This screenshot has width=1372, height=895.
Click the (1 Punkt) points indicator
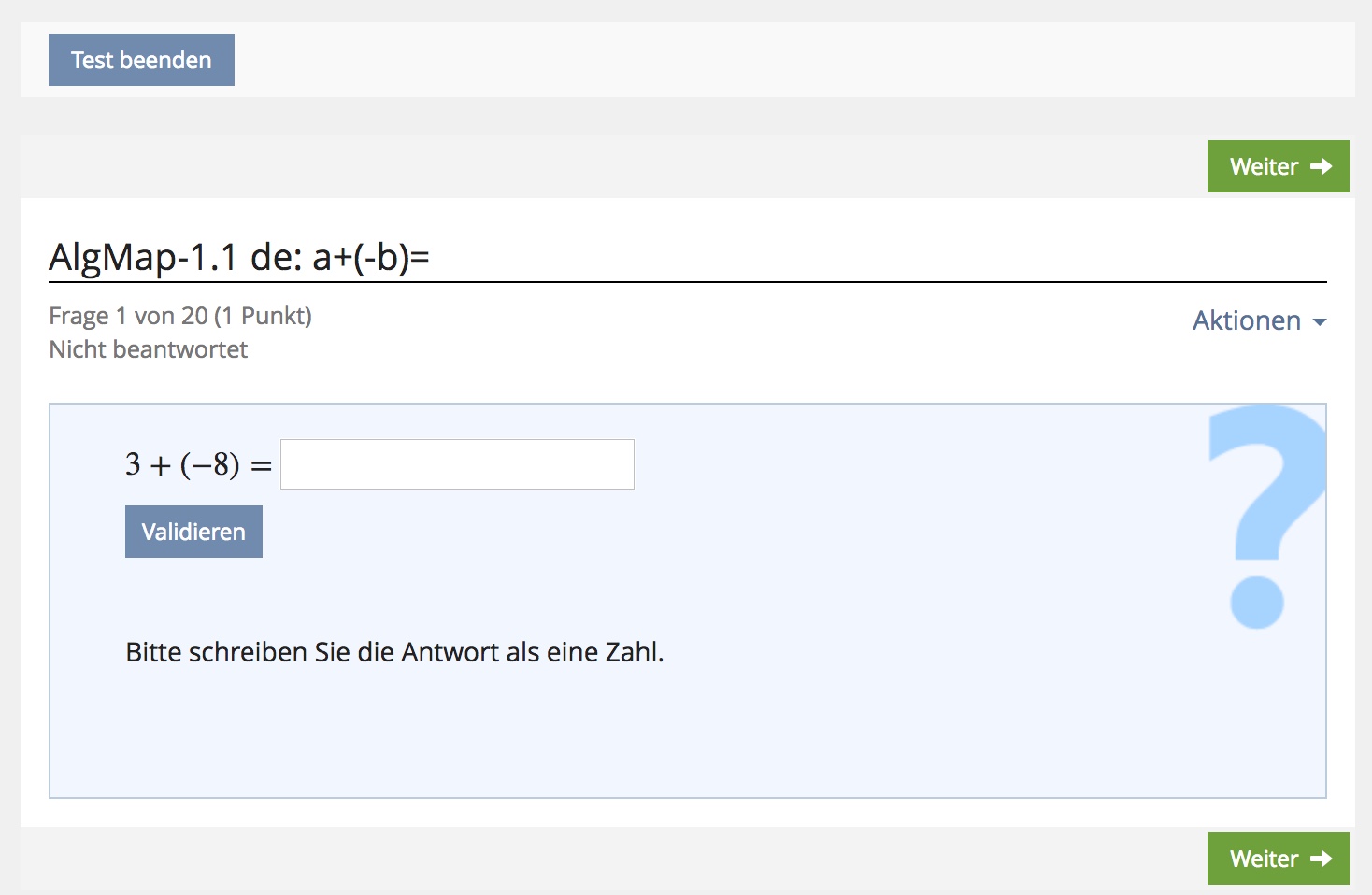tap(263, 316)
